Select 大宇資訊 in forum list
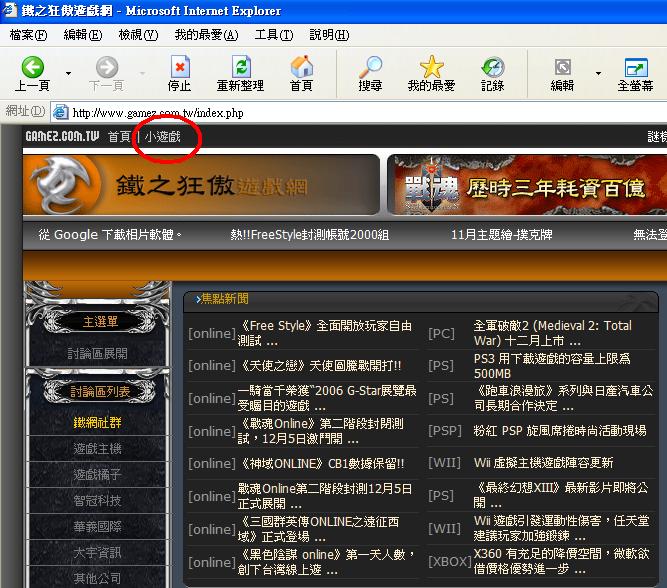This screenshot has width=667, height=588. pyautogui.click(x=97, y=553)
